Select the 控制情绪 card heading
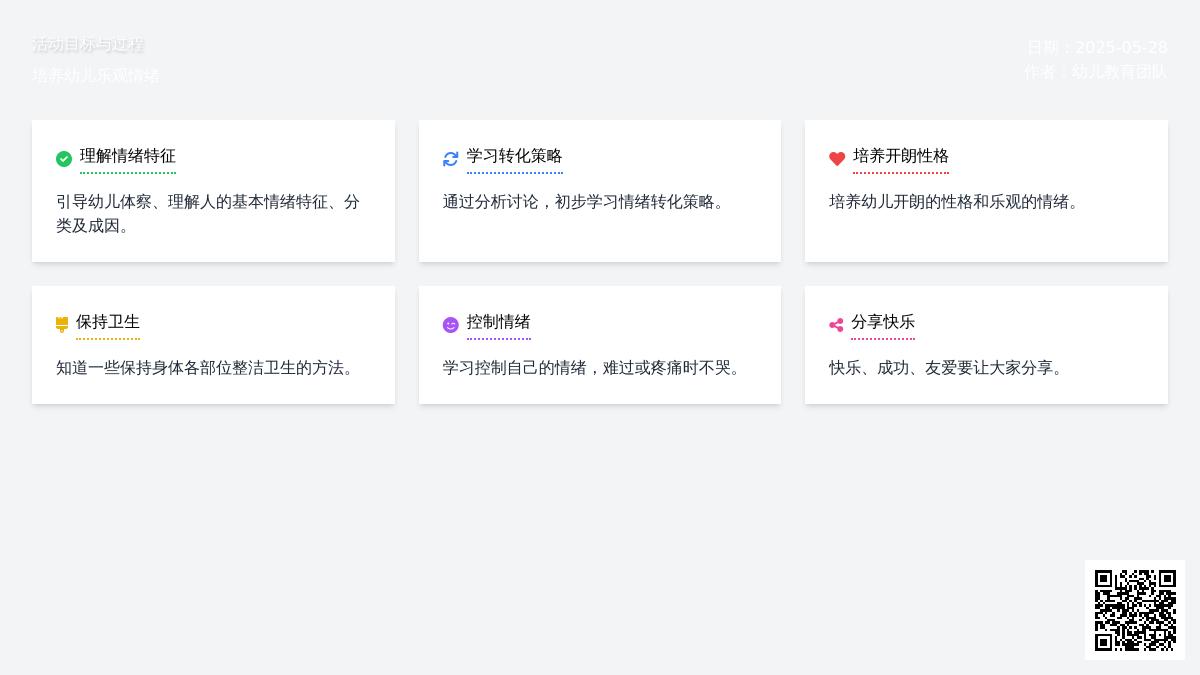This screenshot has height=675, width=1200. point(499,322)
